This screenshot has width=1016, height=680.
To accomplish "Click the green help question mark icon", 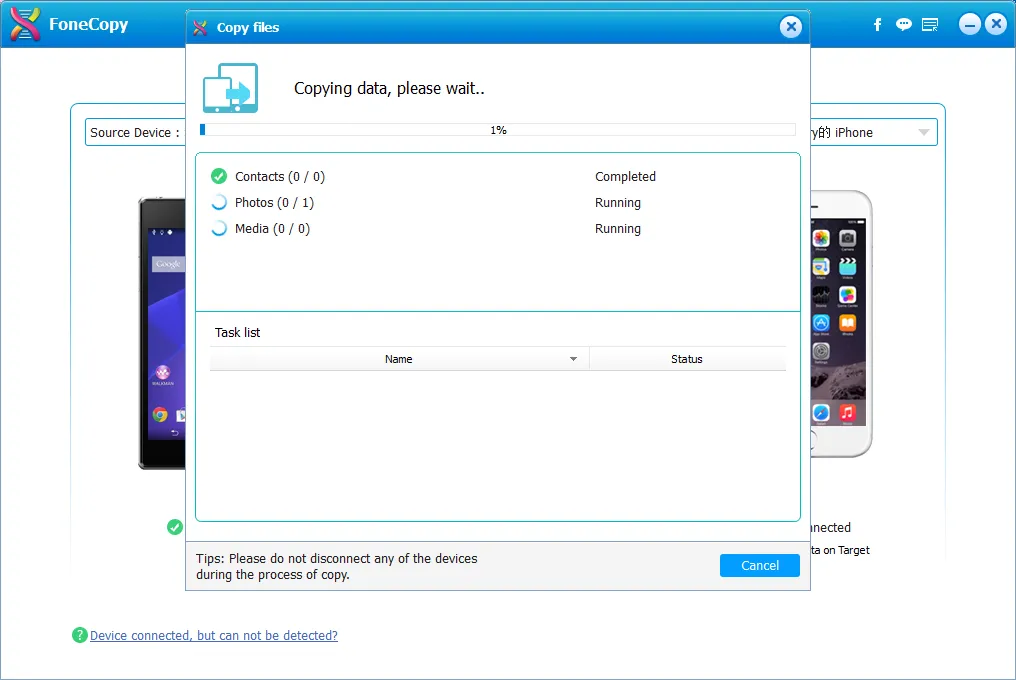I will (x=80, y=635).
